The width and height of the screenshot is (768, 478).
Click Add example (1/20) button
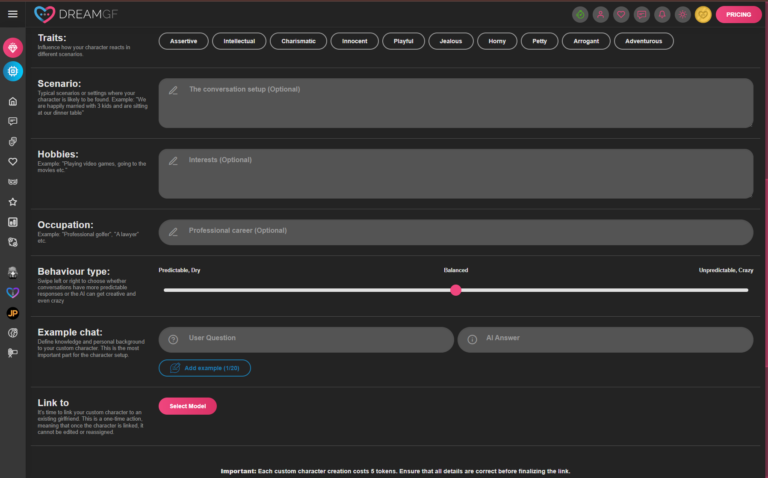[x=205, y=368]
